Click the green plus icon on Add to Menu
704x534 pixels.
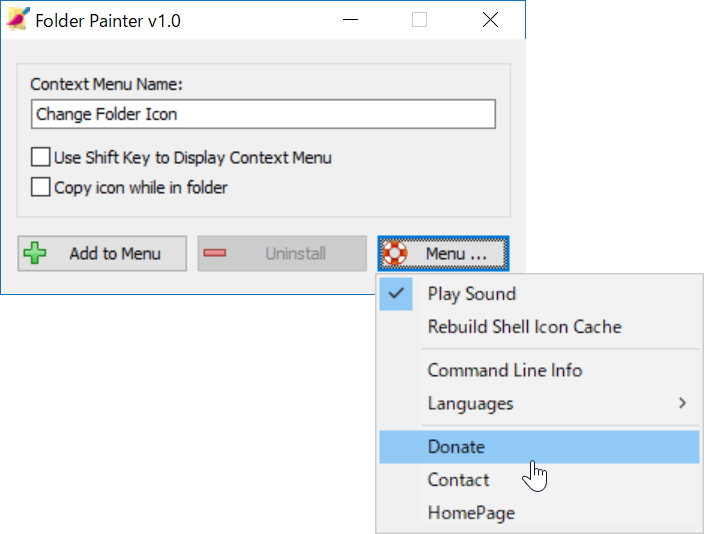pyautogui.click(x=35, y=253)
